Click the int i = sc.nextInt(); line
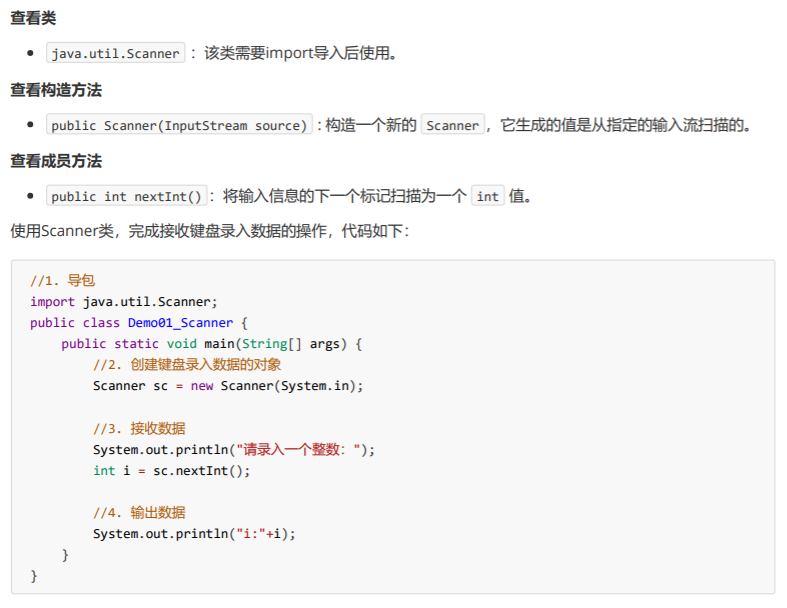 [x=172, y=470]
